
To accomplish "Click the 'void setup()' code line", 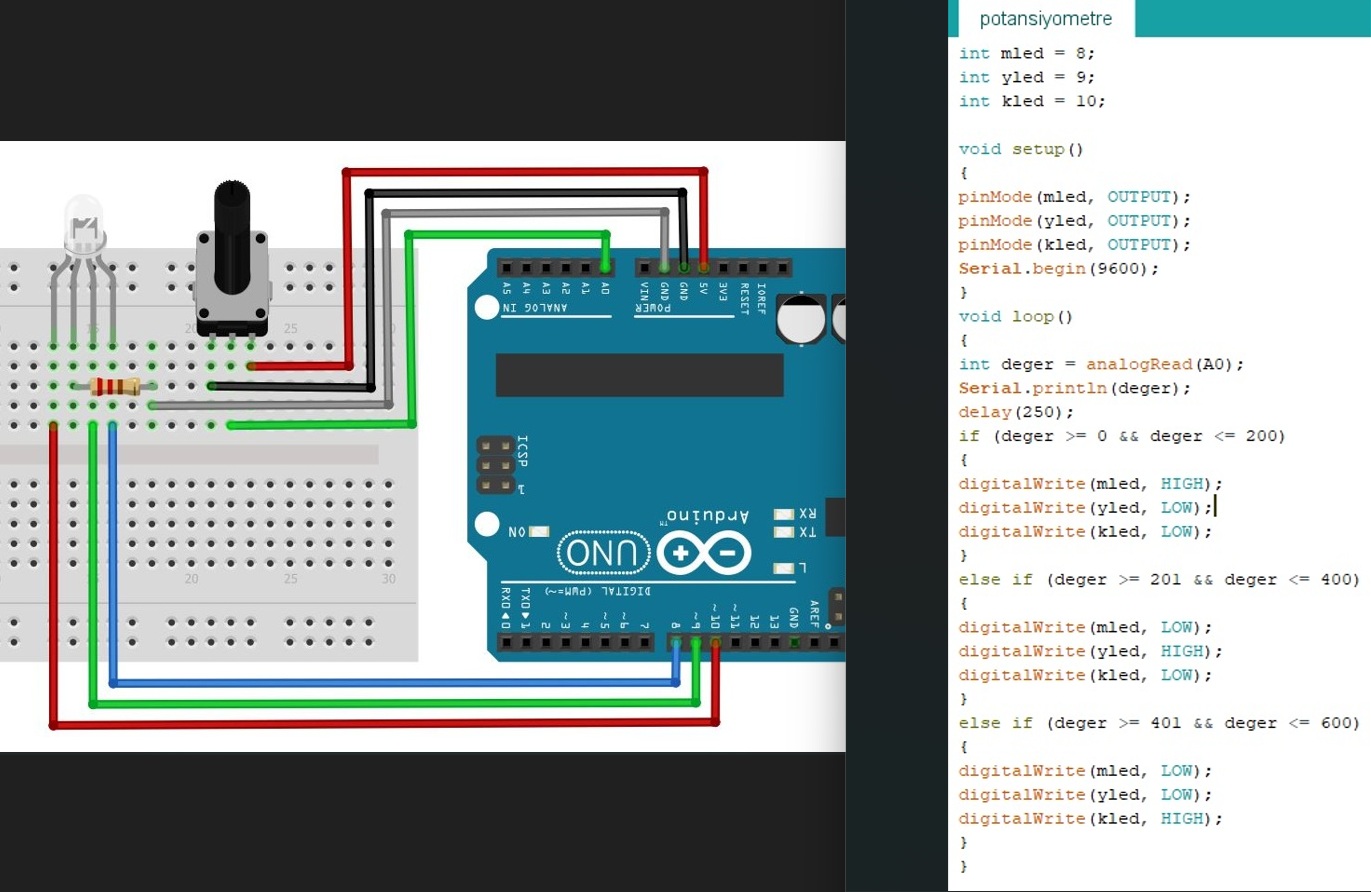I will [x=1021, y=149].
